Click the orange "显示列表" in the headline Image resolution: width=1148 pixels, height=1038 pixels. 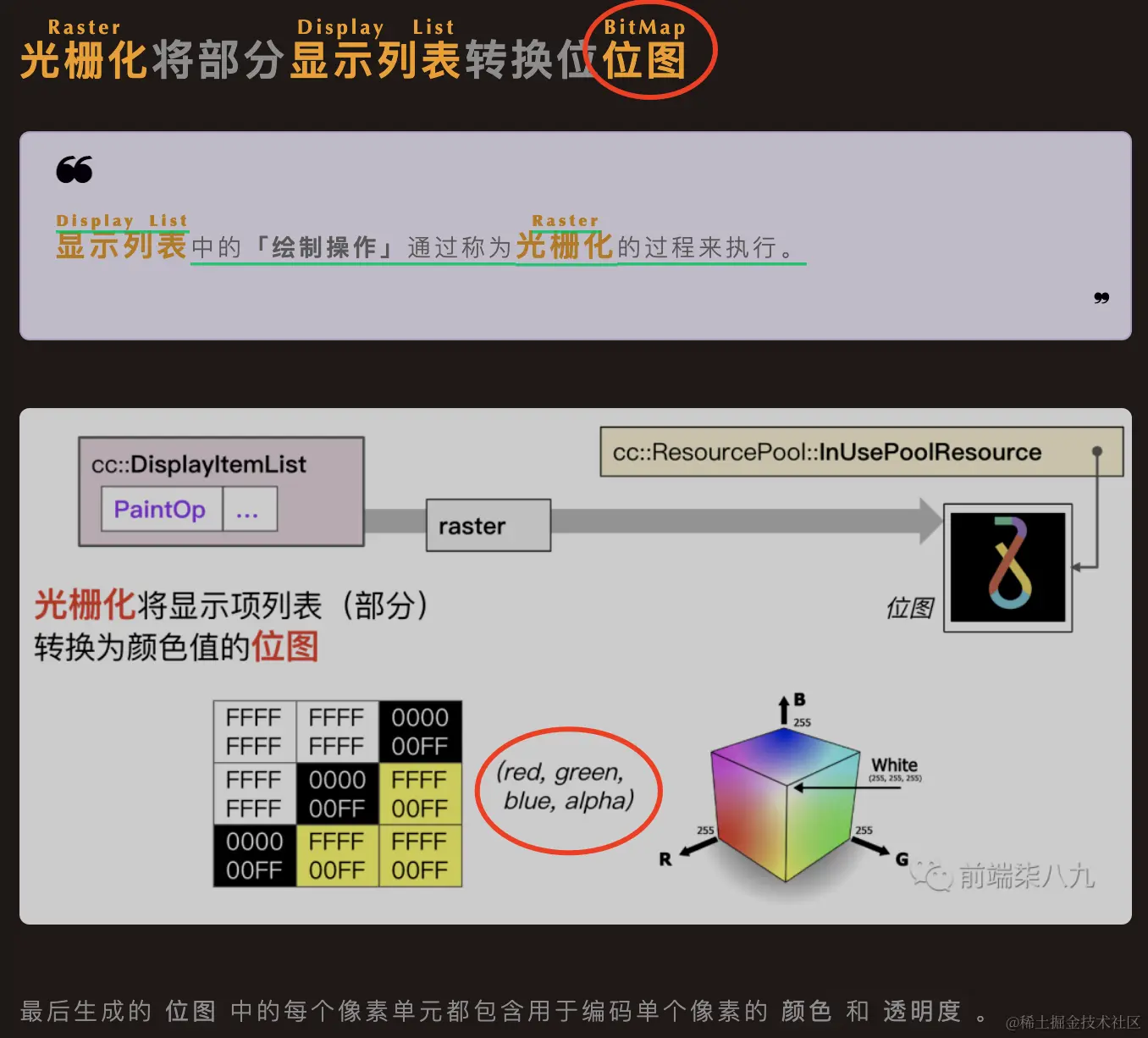coord(376,61)
